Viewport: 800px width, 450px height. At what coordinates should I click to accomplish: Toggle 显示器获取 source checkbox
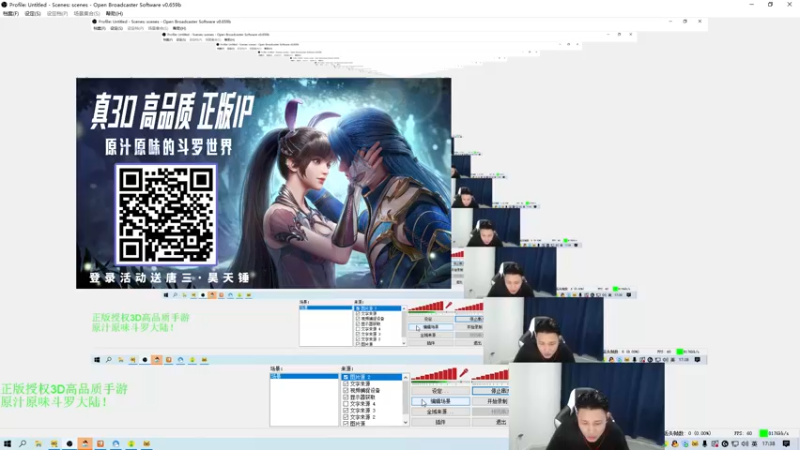point(346,397)
